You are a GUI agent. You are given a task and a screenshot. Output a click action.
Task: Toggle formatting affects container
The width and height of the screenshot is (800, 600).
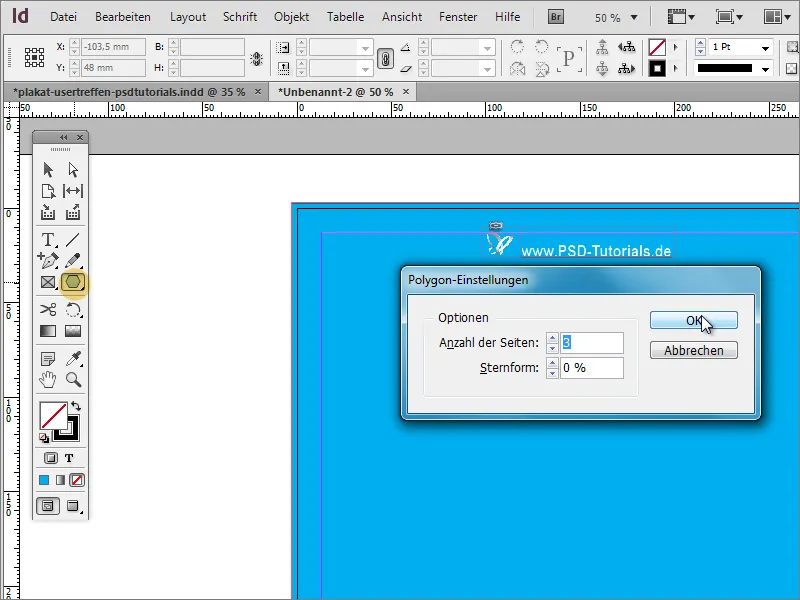pos(51,458)
